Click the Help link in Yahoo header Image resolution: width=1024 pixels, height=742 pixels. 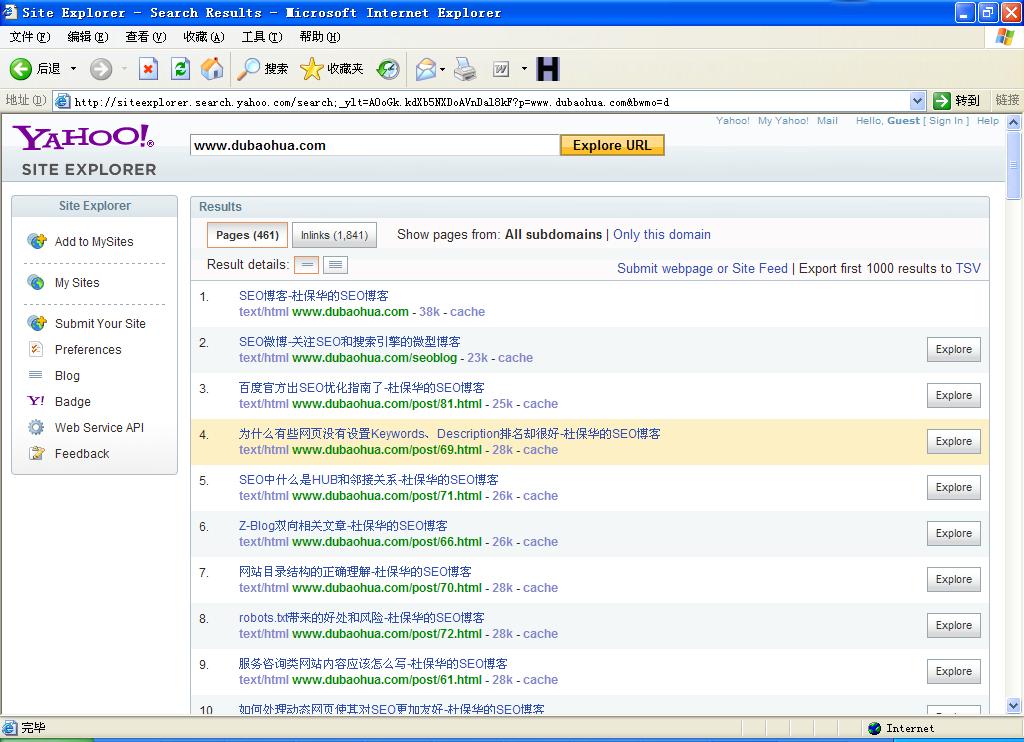(x=987, y=121)
